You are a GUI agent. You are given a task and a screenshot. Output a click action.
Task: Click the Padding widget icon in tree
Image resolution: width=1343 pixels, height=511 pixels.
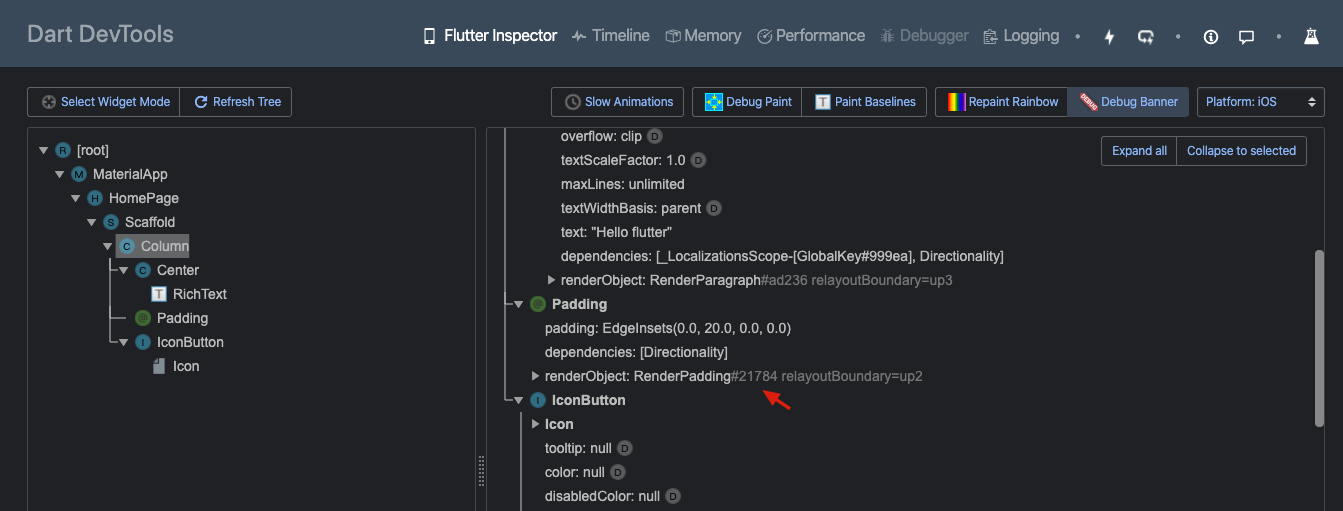click(x=143, y=318)
